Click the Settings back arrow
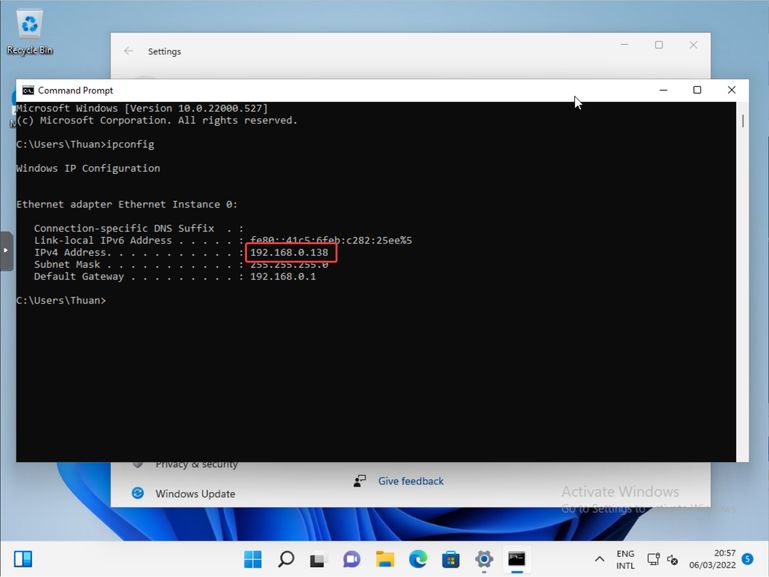The width and height of the screenshot is (769, 577). pos(128,51)
